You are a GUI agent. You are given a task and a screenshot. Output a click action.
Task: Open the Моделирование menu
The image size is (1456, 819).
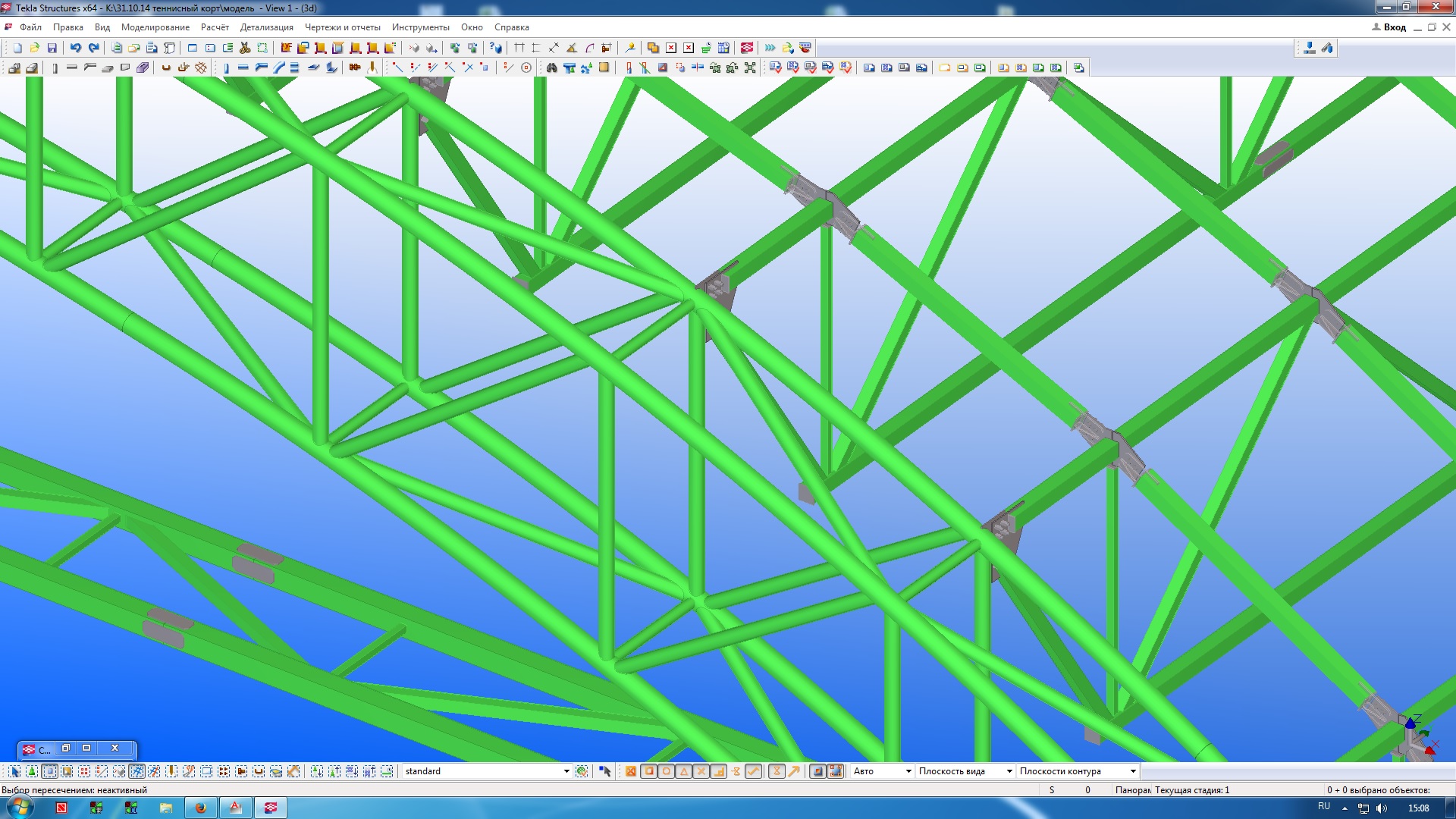pyautogui.click(x=155, y=27)
